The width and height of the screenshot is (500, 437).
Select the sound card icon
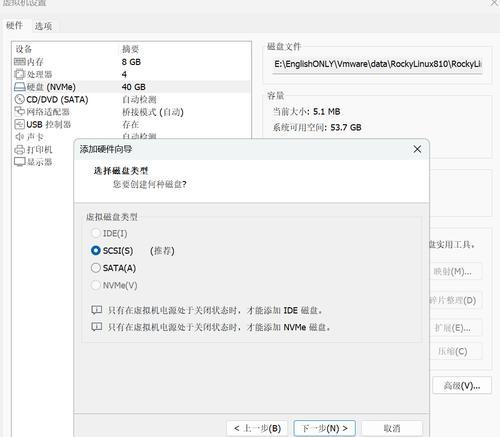coord(20,137)
